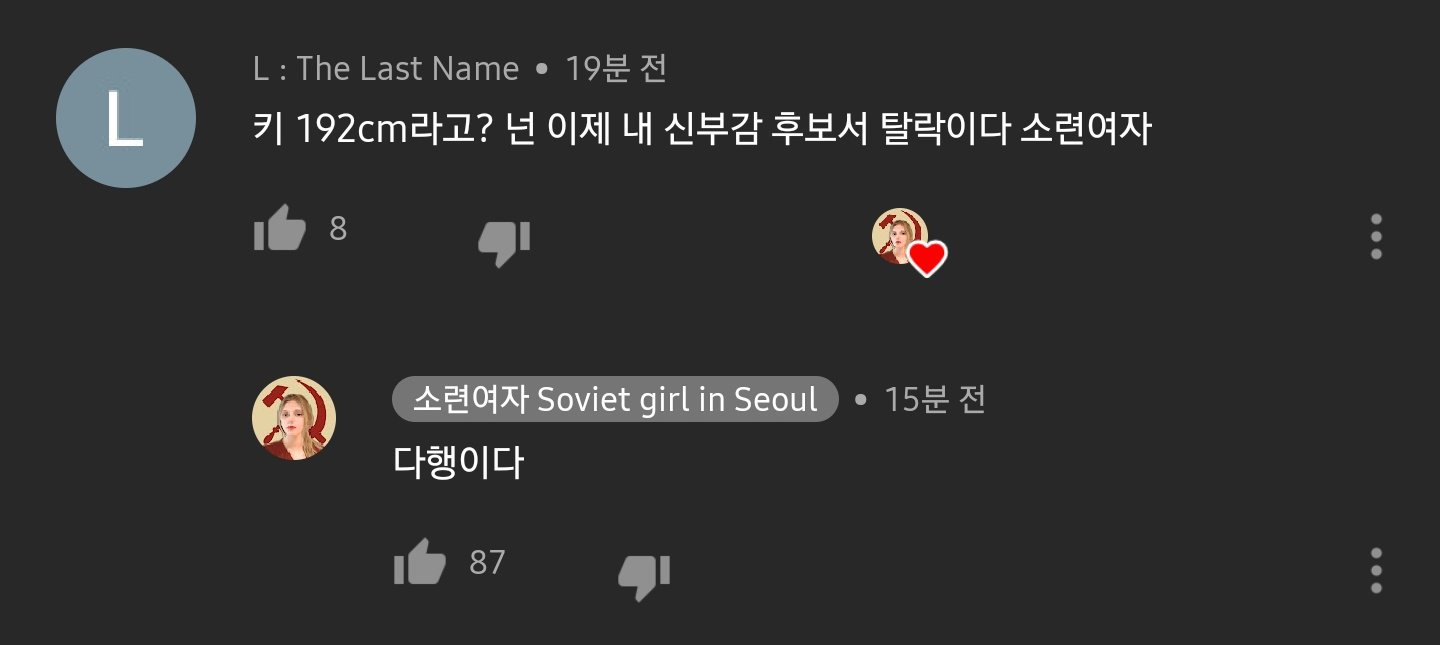Click the 15분 전 timestamp link
This screenshot has width=1440, height=645.
pyautogui.click(x=934, y=398)
